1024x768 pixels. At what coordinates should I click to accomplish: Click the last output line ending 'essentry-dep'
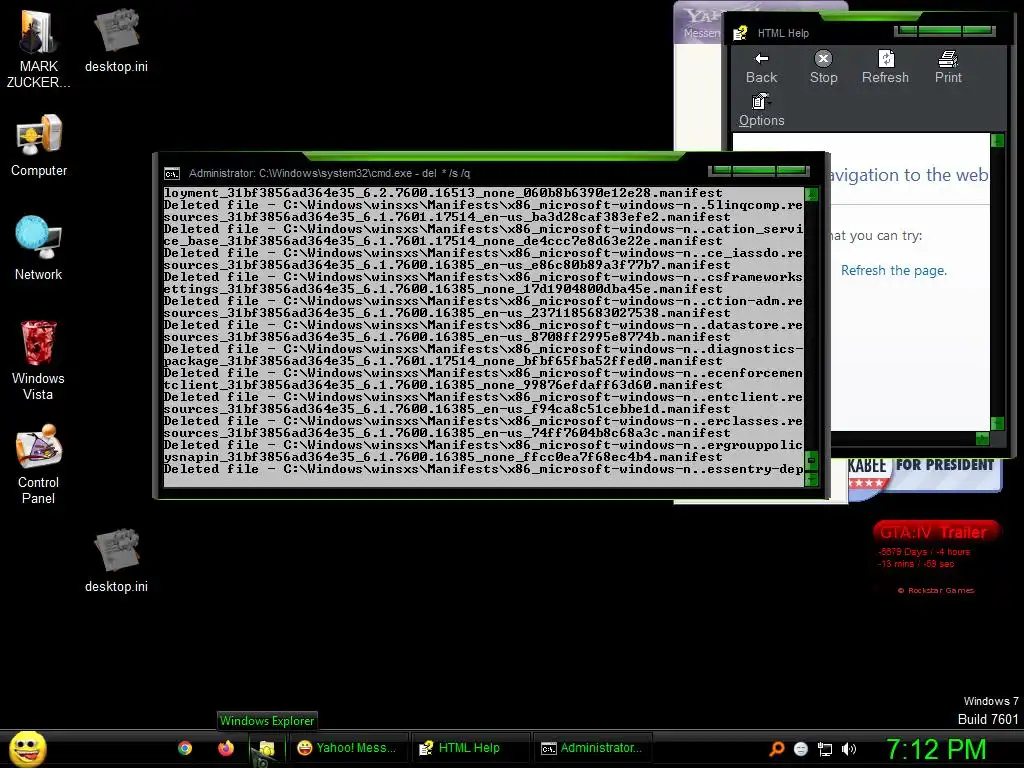pyautogui.click(x=483, y=469)
